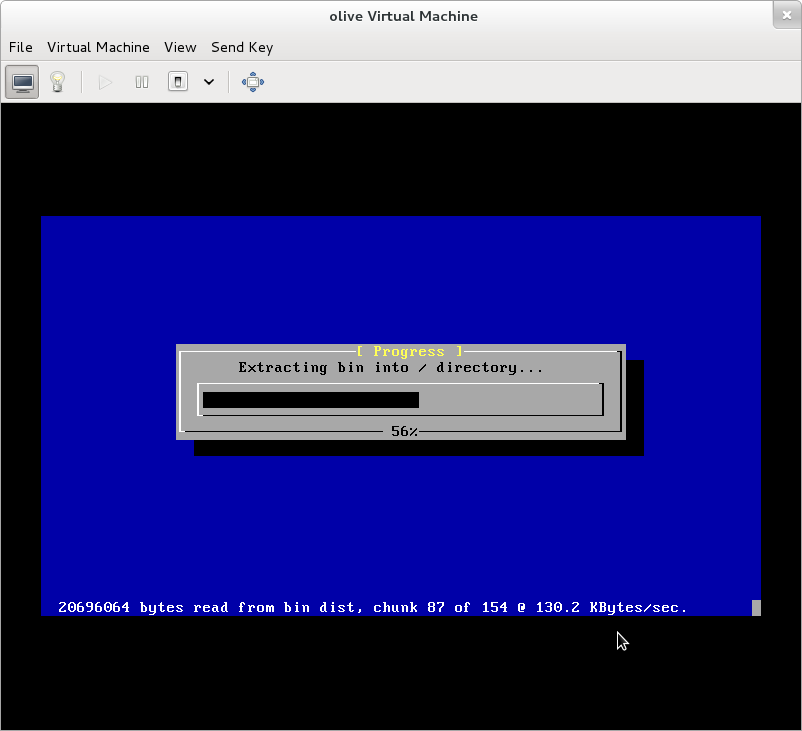This screenshot has width=802, height=731.
Task: Switch console to fullscreen mode
Action: click(x=252, y=82)
